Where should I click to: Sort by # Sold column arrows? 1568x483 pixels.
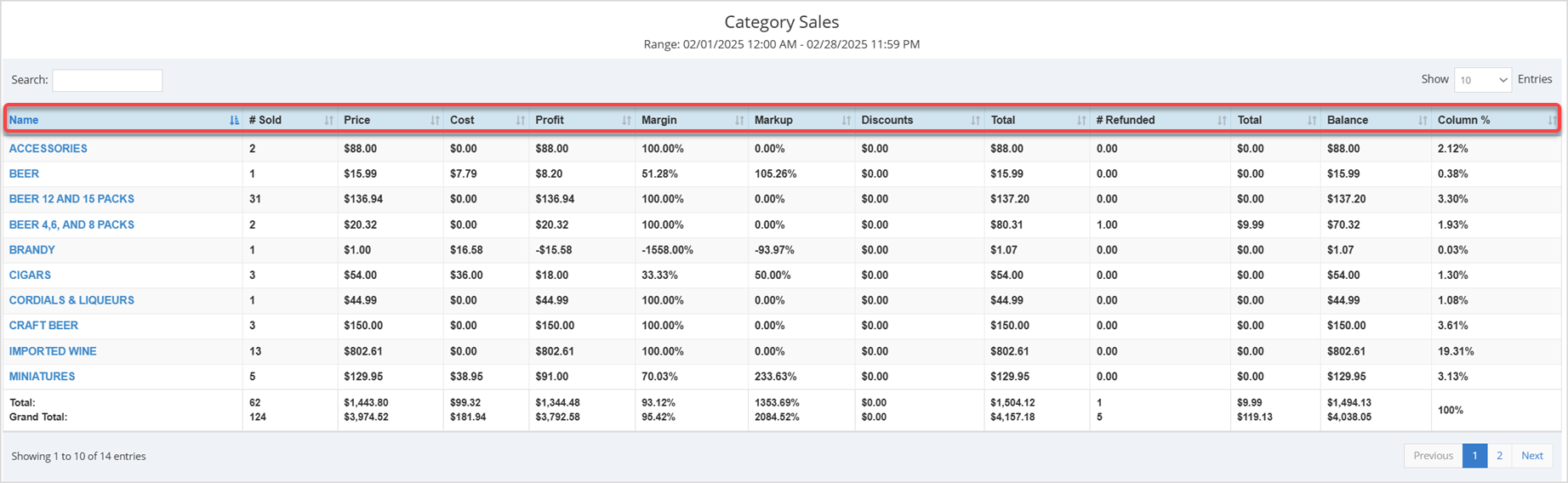pos(329,120)
